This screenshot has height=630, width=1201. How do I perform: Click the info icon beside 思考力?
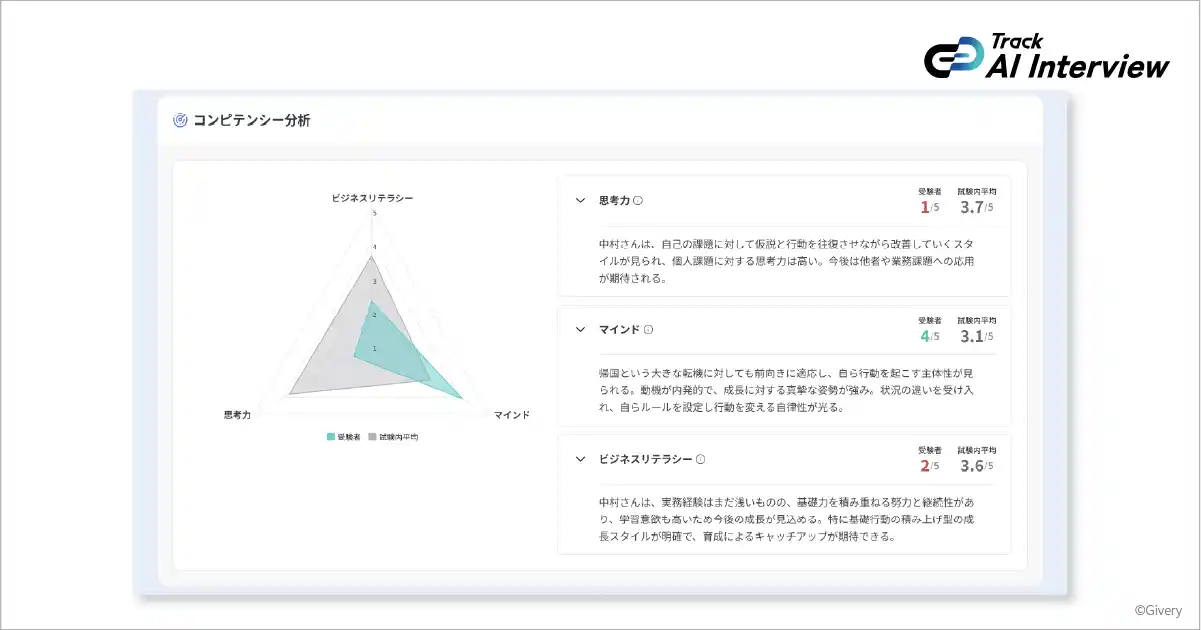click(x=638, y=200)
